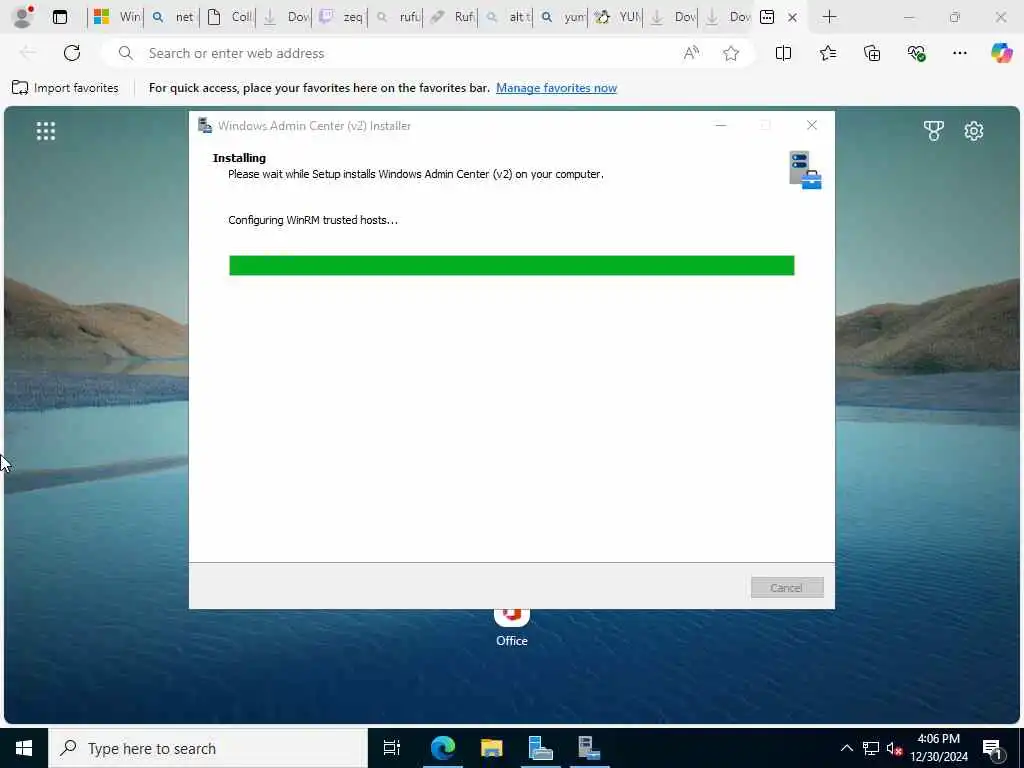The image size is (1024, 768).
Task: Open the network status tray icon
Action: click(x=871, y=748)
